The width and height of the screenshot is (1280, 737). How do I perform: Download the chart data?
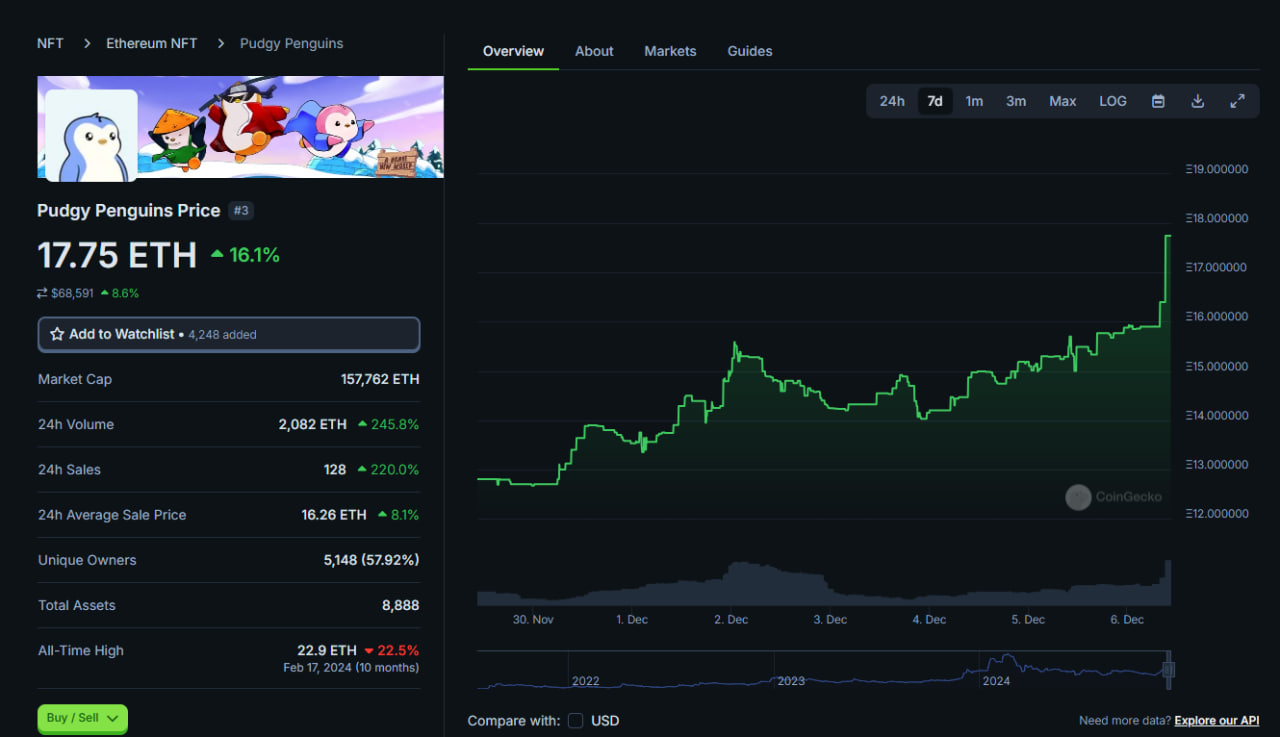(x=1197, y=101)
